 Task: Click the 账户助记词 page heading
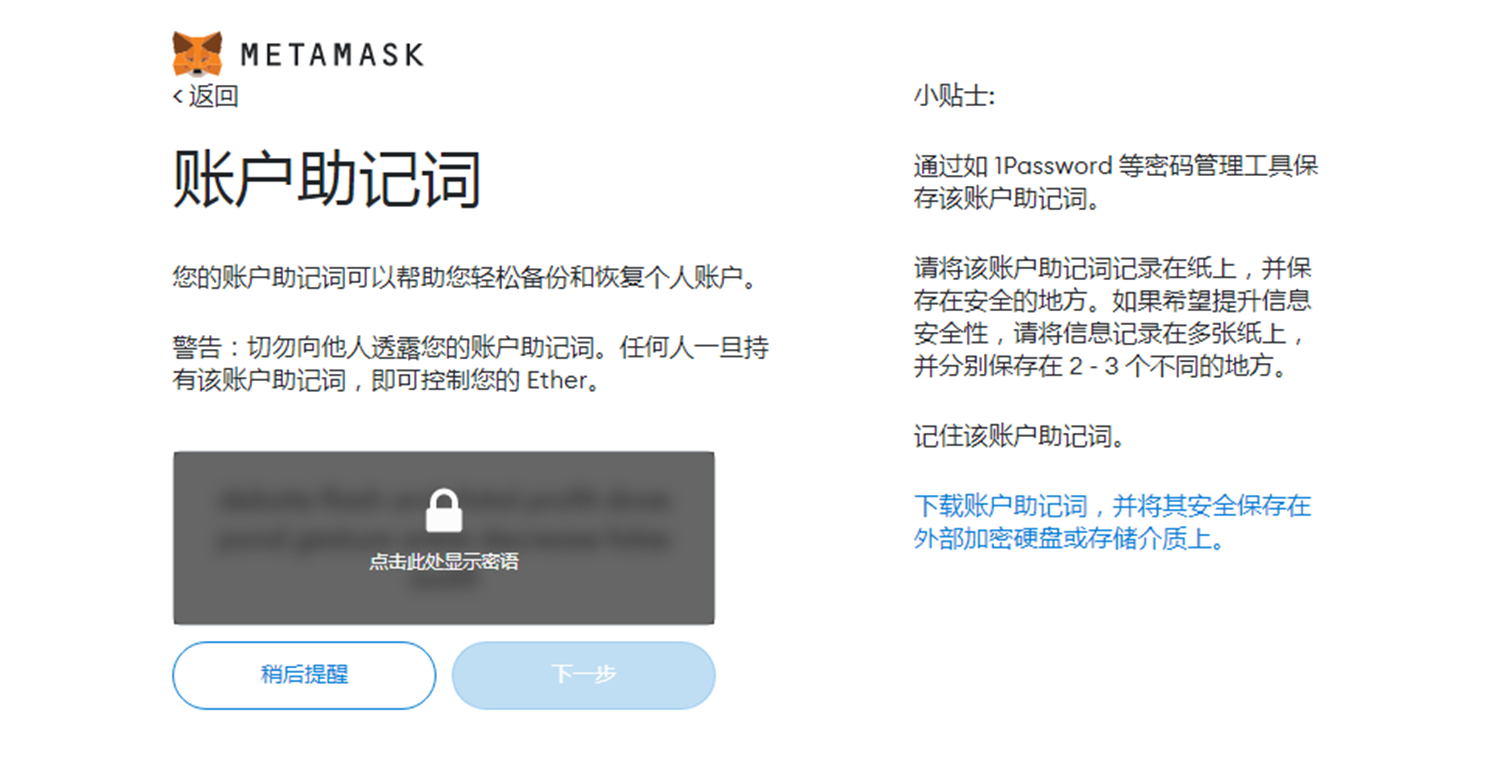328,180
